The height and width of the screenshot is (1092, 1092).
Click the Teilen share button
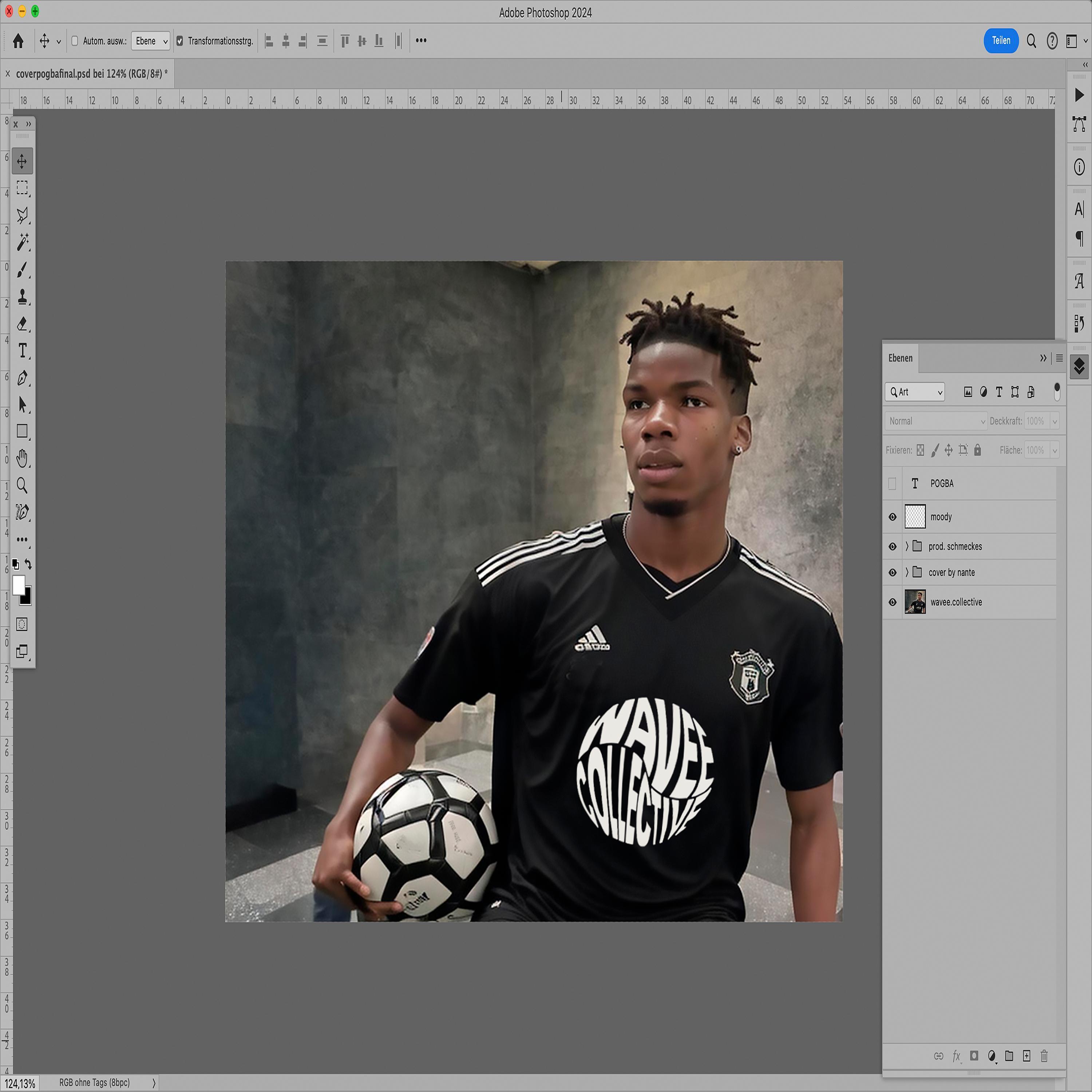coord(1000,41)
